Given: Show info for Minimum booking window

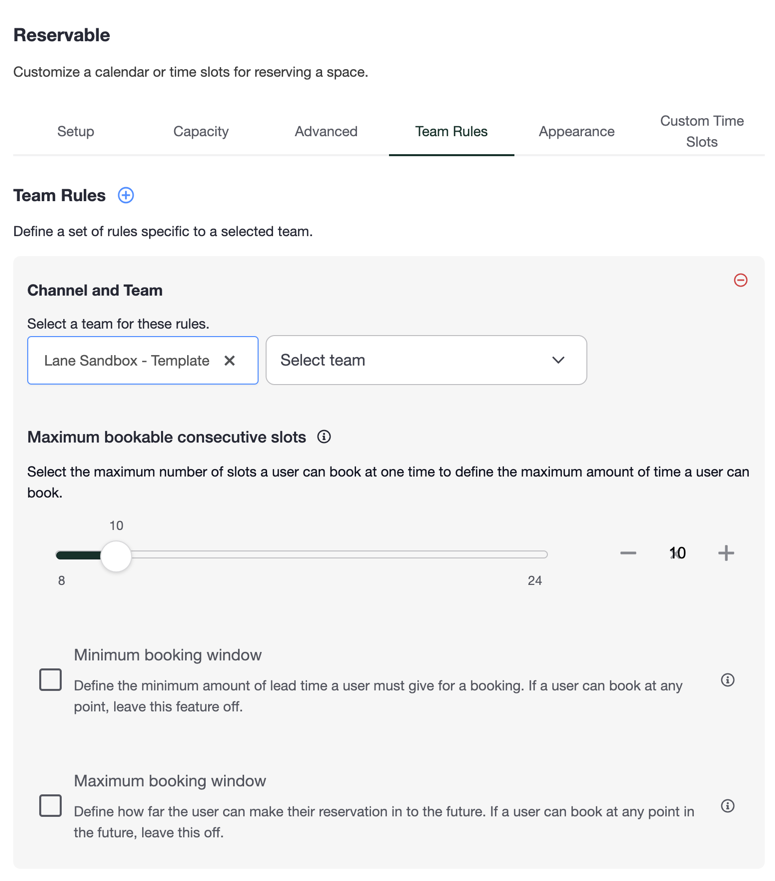Looking at the screenshot, I should click(x=727, y=680).
